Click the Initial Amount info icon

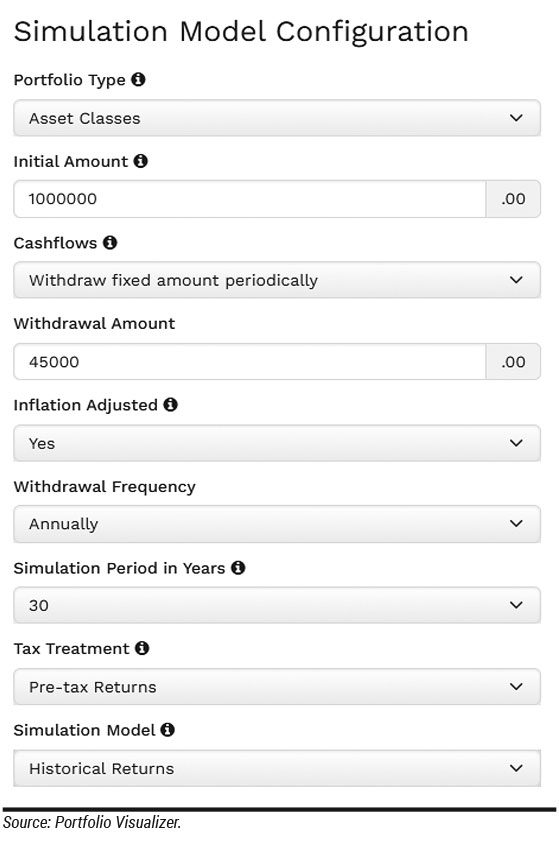(x=140, y=161)
